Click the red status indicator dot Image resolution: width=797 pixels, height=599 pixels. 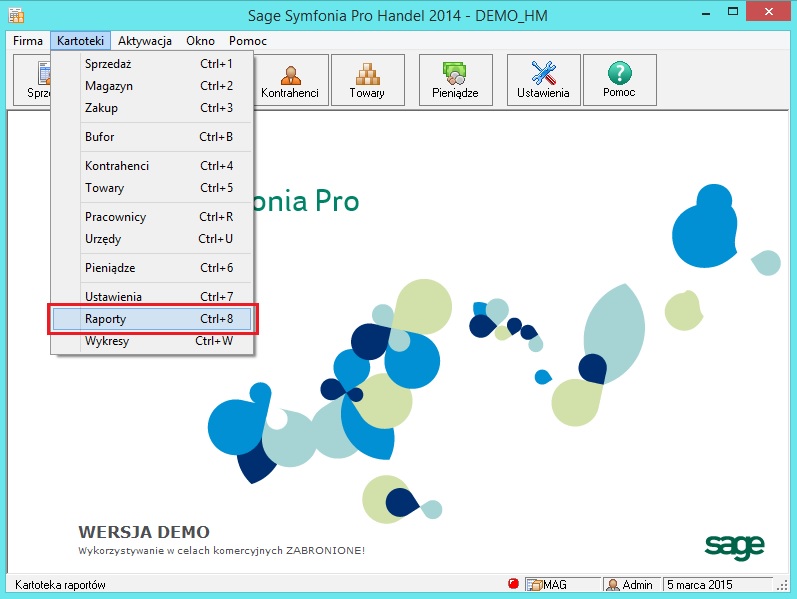[x=513, y=584]
